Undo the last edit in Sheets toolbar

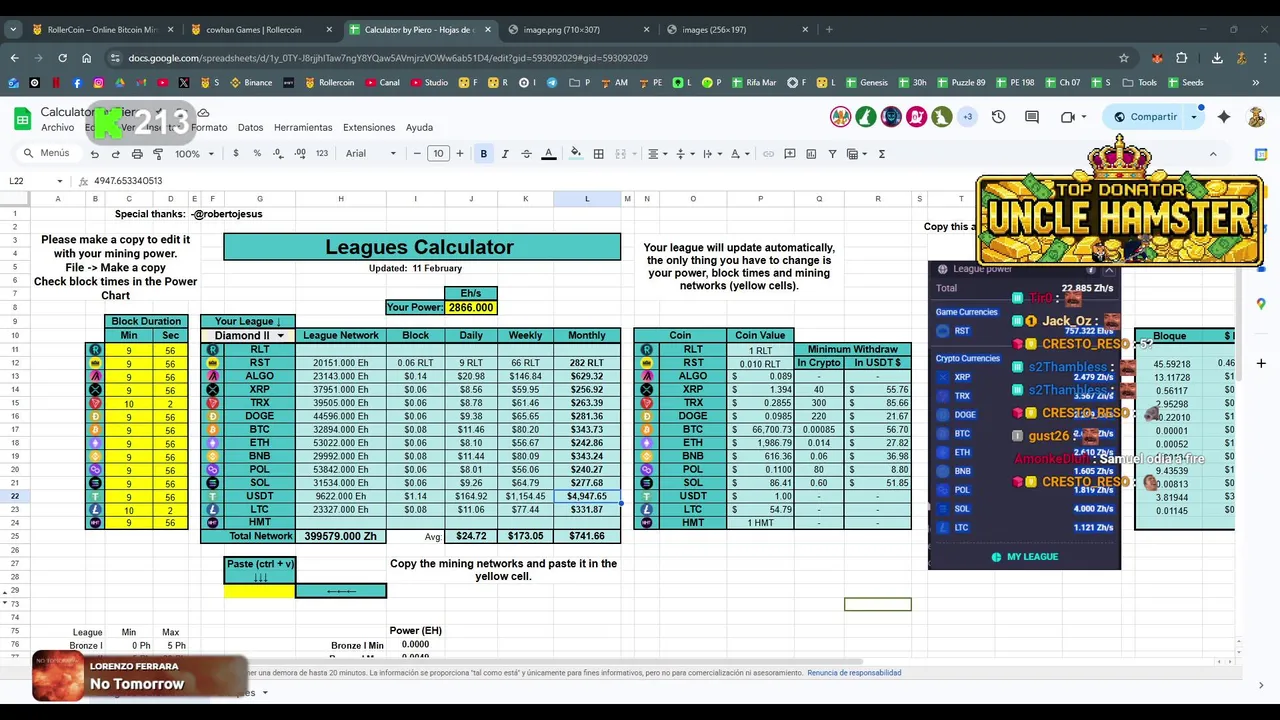[x=94, y=154]
